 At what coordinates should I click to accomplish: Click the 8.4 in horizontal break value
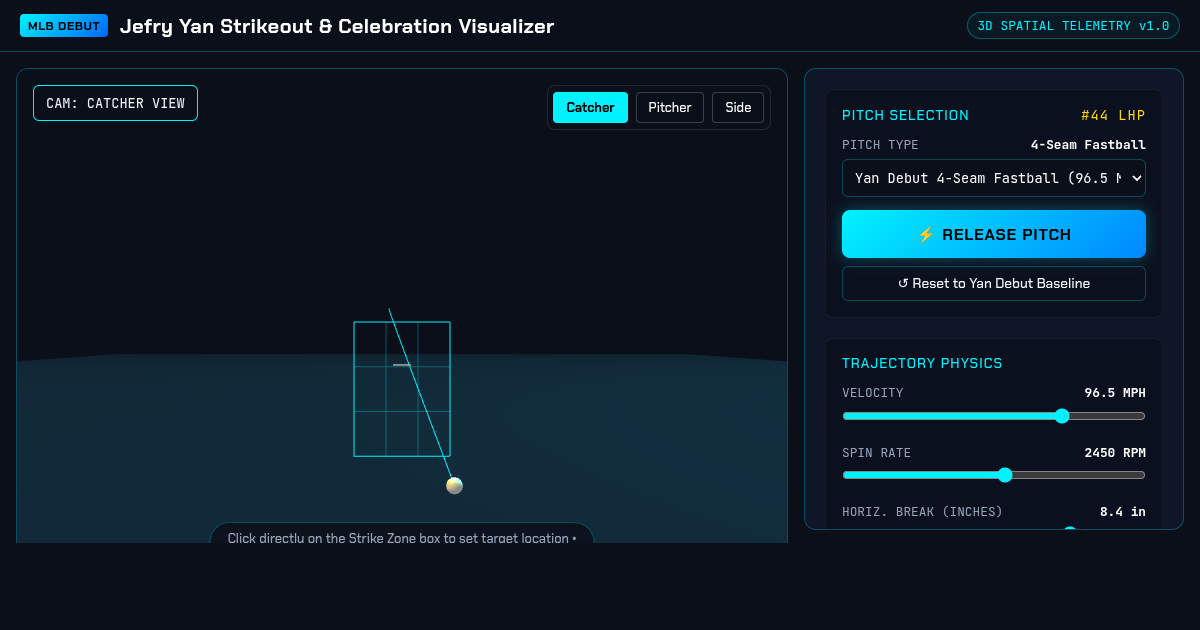(x=1123, y=511)
